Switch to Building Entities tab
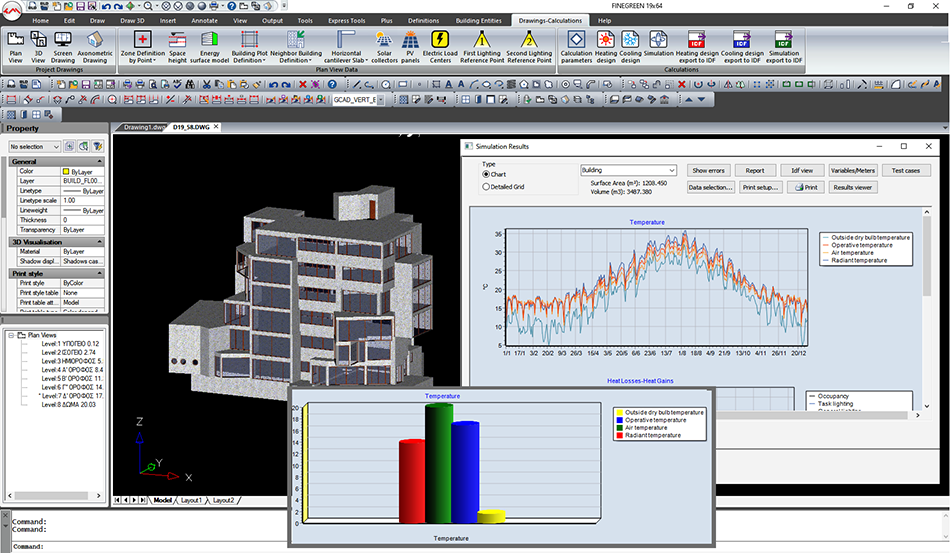Image resolution: width=950 pixels, height=553 pixels. (479, 21)
